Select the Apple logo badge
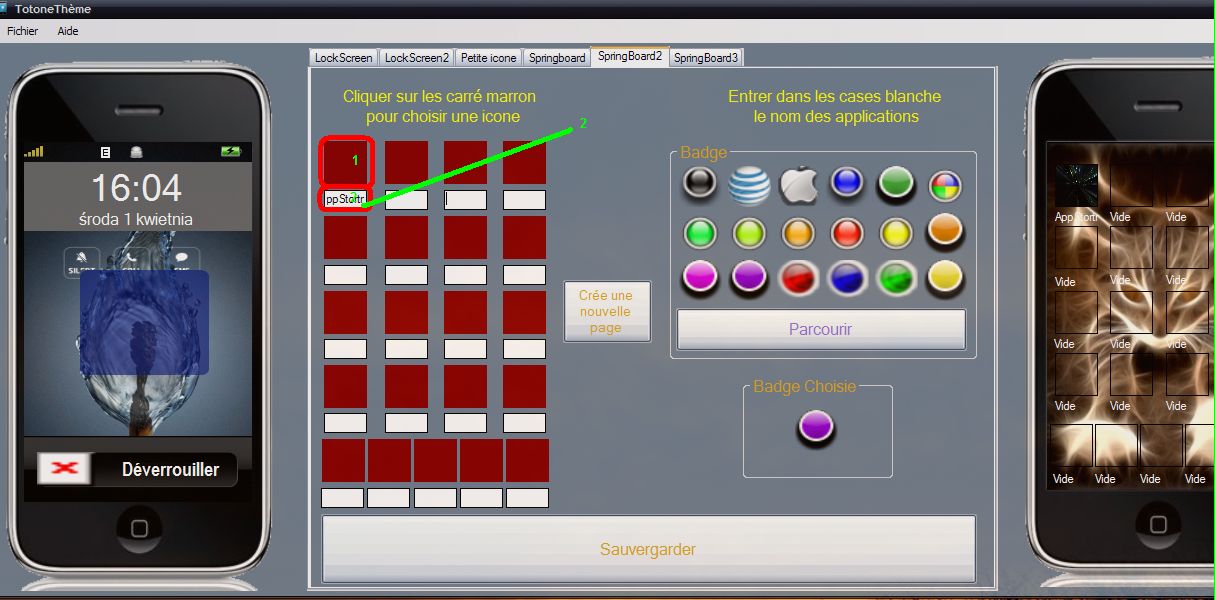Screen dimensions: 1215x600 click(799, 185)
